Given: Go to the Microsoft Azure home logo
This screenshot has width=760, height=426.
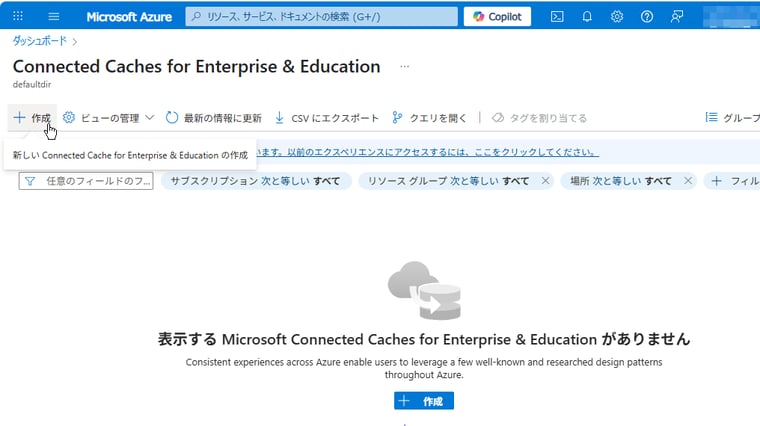Looking at the screenshot, I should point(129,17).
